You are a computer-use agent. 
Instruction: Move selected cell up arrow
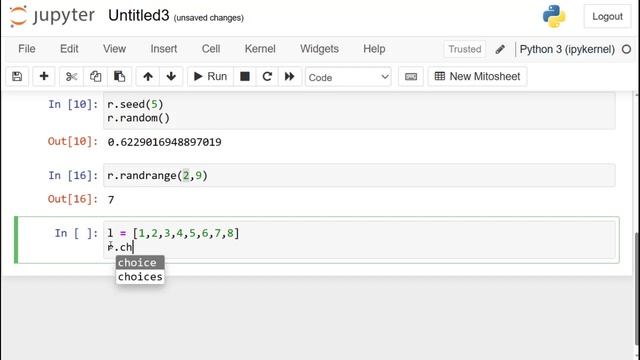pos(148,76)
